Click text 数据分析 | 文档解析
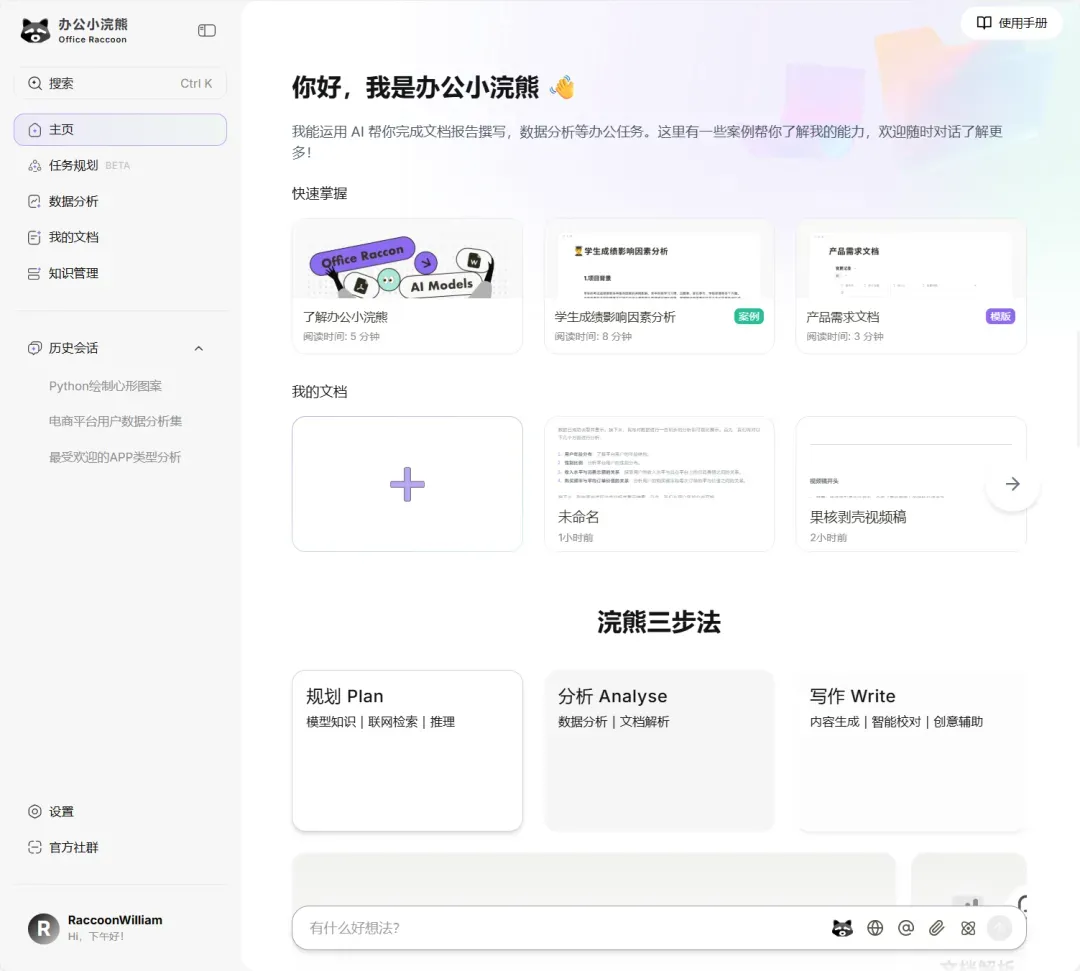 click(x=614, y=722)
